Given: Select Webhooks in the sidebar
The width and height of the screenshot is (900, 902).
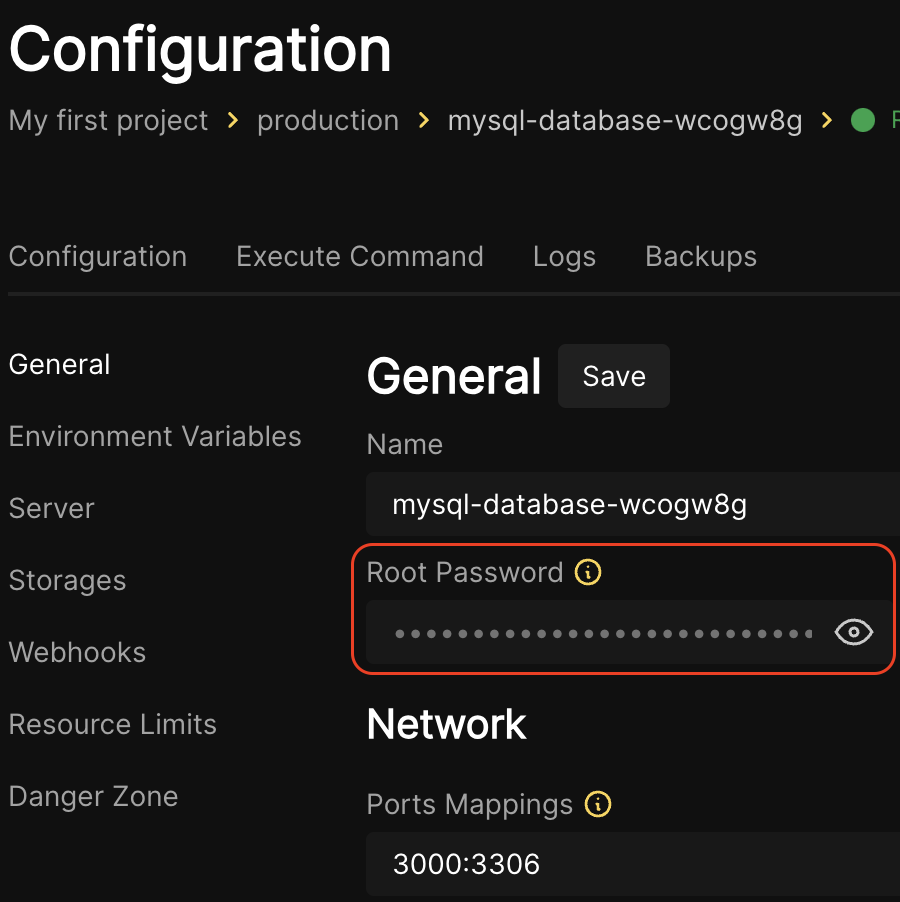Looking at the screenshot, I should 77,652.
